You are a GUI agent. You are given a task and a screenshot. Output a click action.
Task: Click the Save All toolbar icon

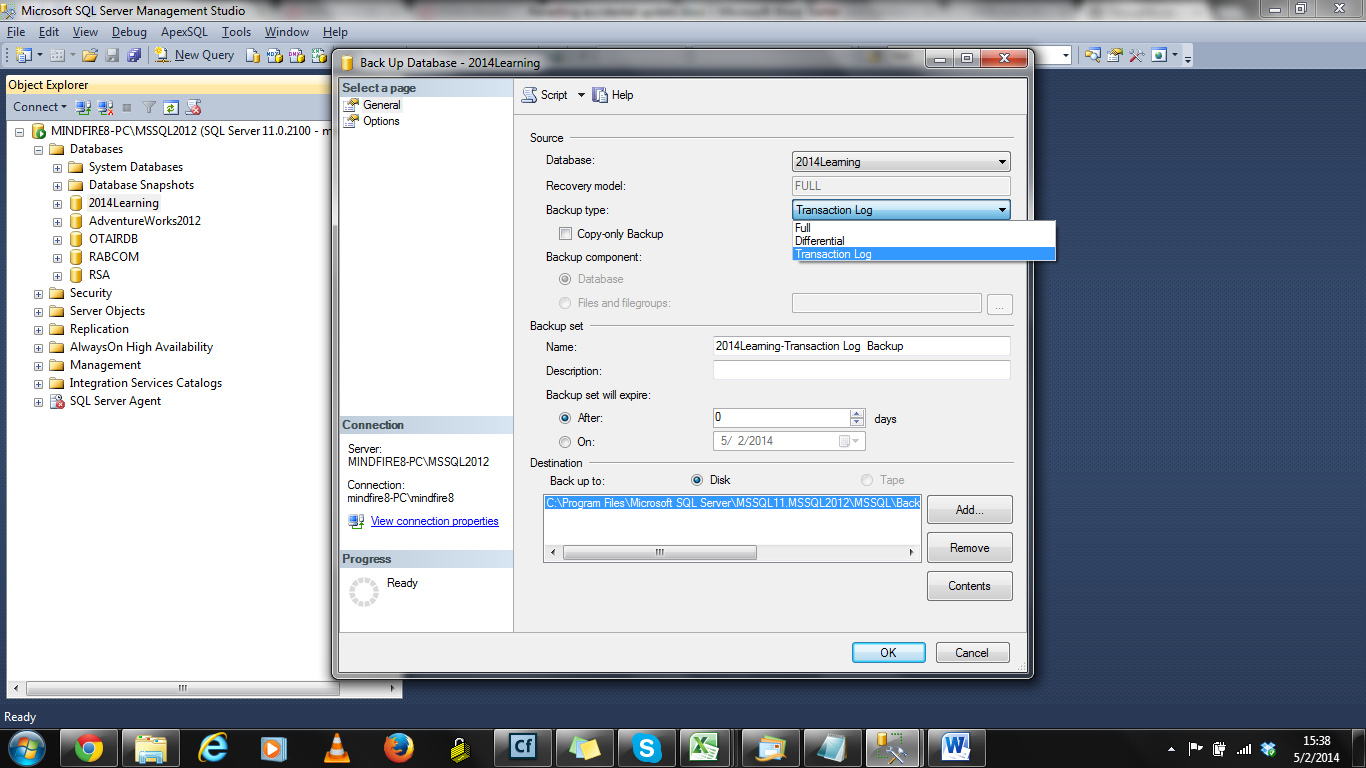134,55
